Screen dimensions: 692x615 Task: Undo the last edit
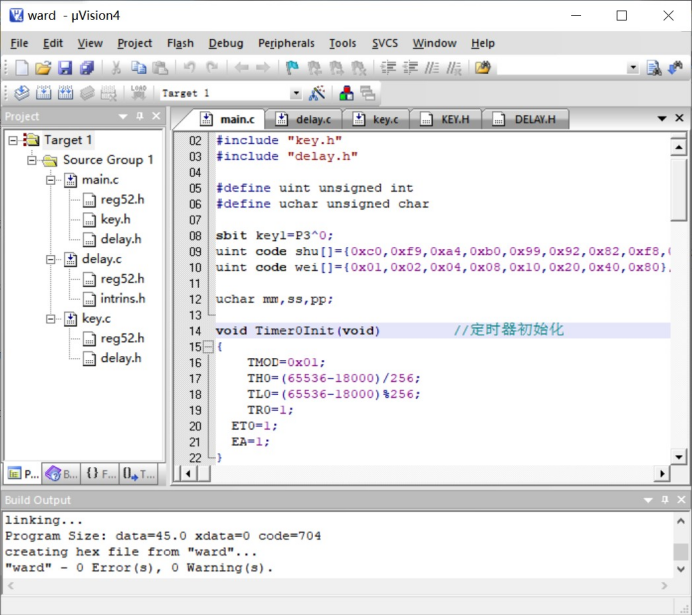click(189, 68)
